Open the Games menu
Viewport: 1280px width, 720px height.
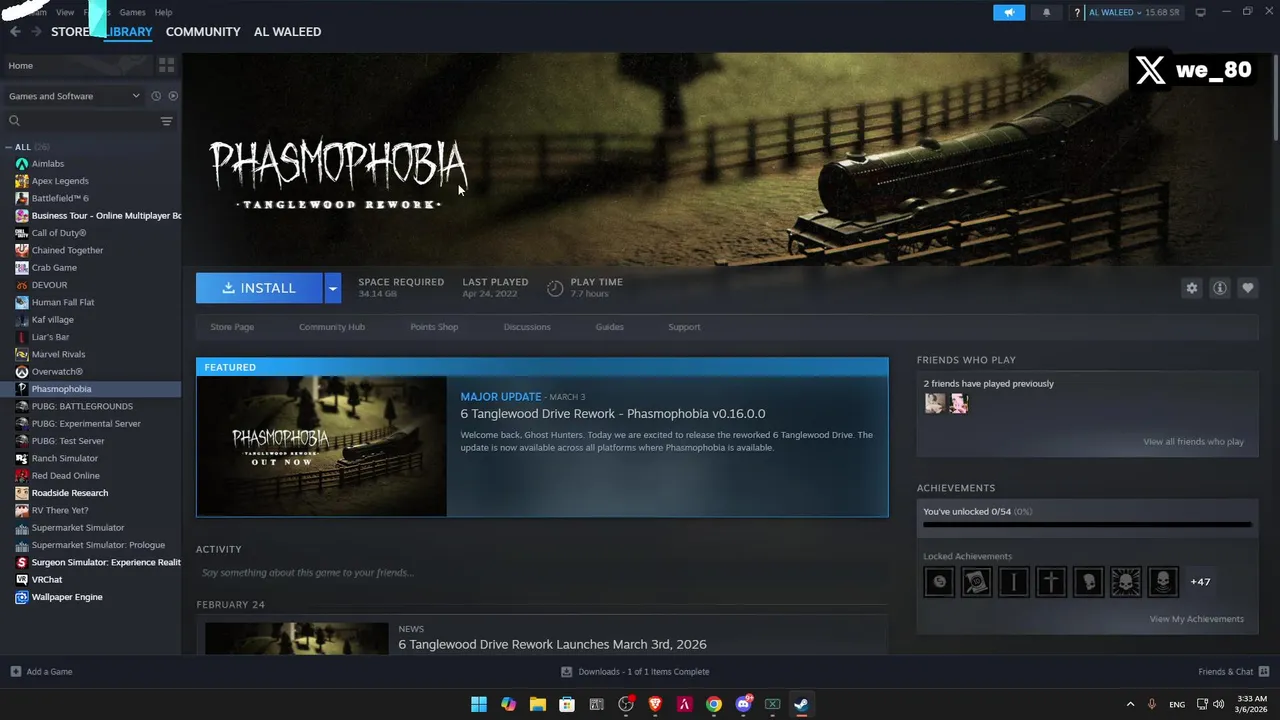click(x=132, y=12)
